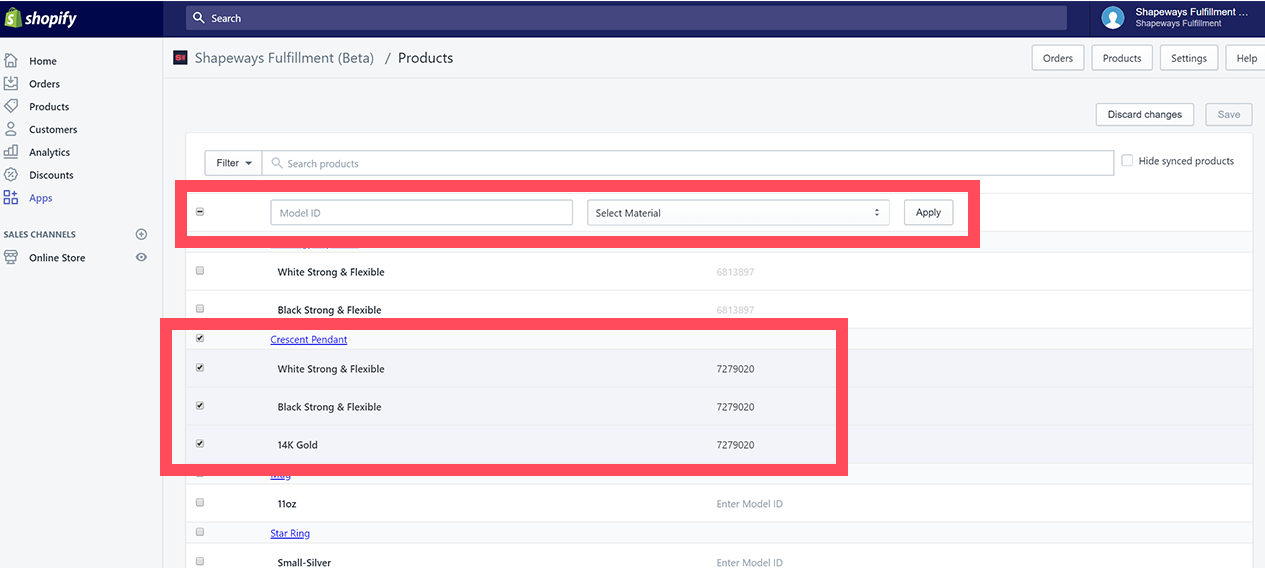Uncheck the 14K Gold variant checkbox
The height and width of the screenshot is (568, 1265).
(200, 443)
